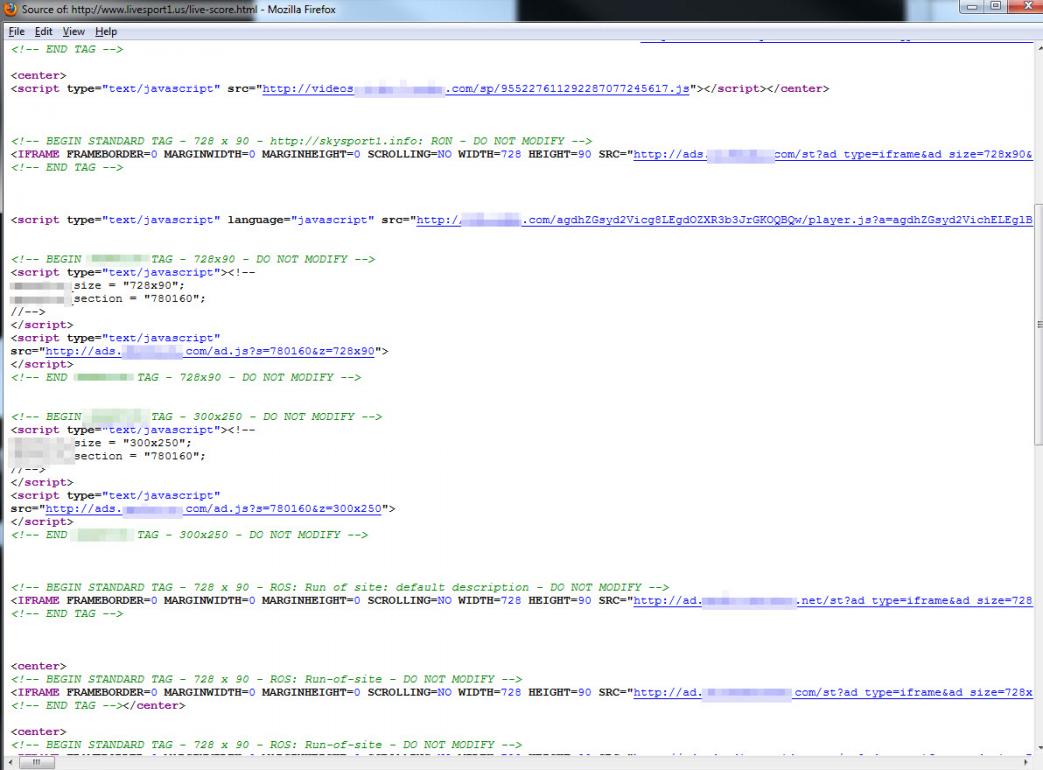1043x770 pixels.
Task: Click the Firefox icon in the title bar
Action: coord(10,9)
